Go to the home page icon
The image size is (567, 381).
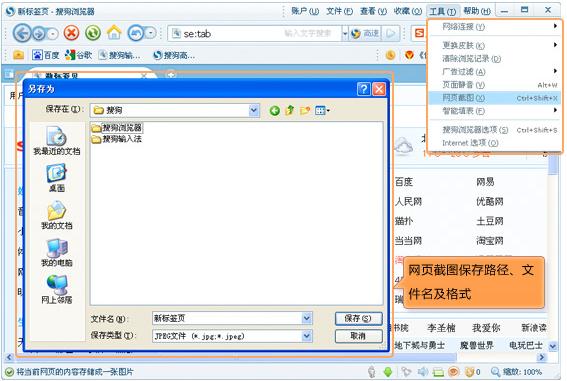tap(114, 33)
